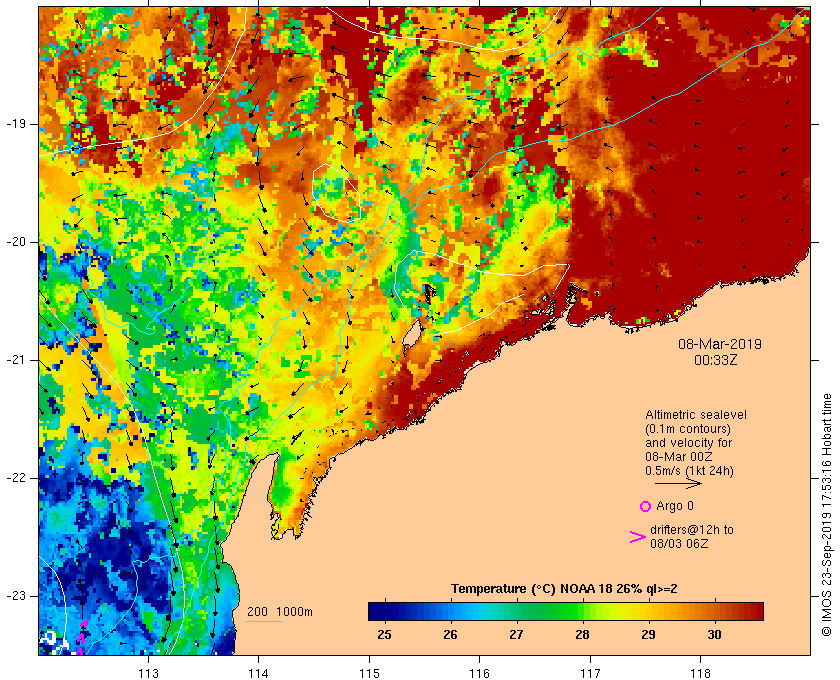Click the latitude label -22

16,478
